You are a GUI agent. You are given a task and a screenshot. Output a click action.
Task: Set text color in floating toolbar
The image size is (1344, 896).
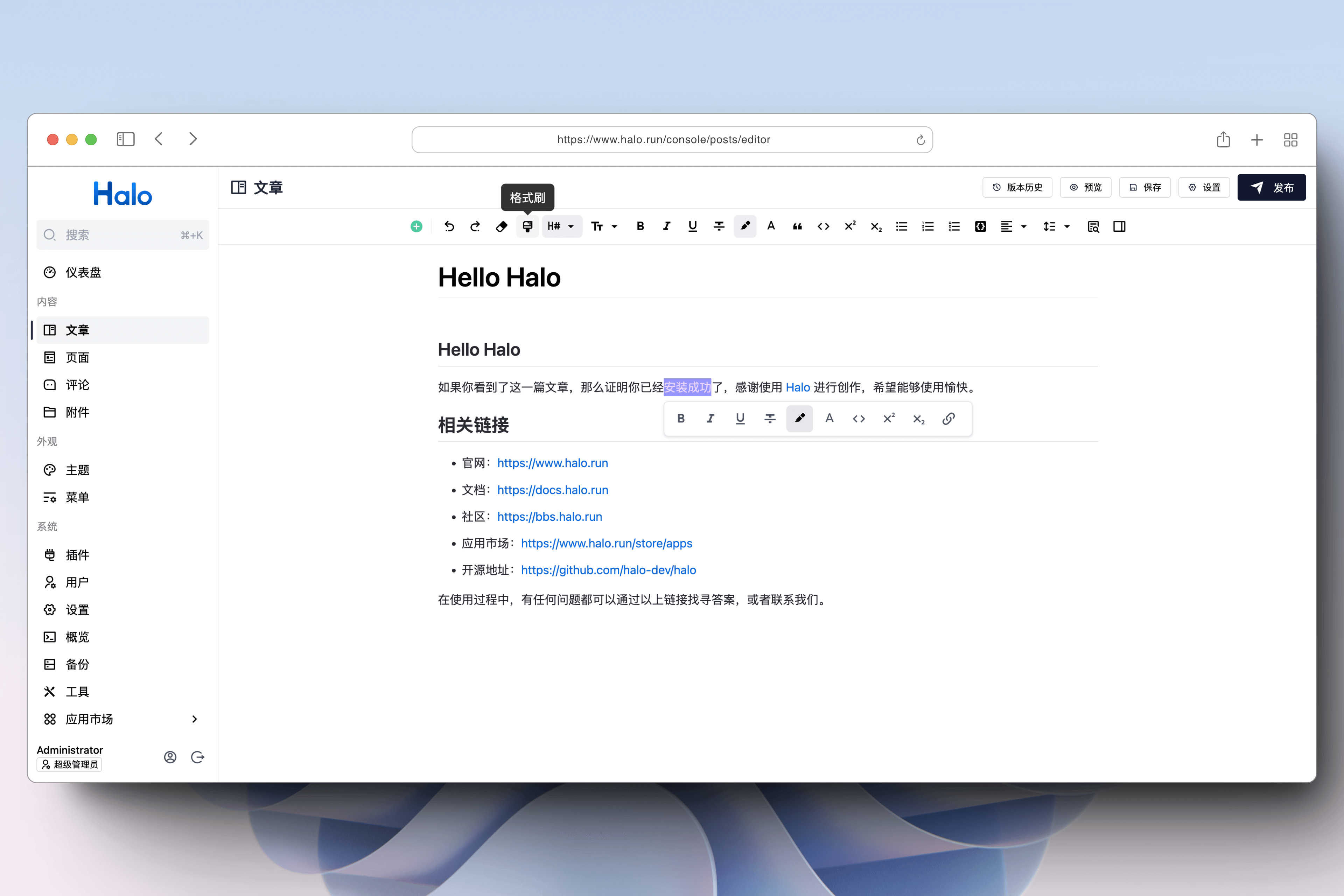[829, 418]
